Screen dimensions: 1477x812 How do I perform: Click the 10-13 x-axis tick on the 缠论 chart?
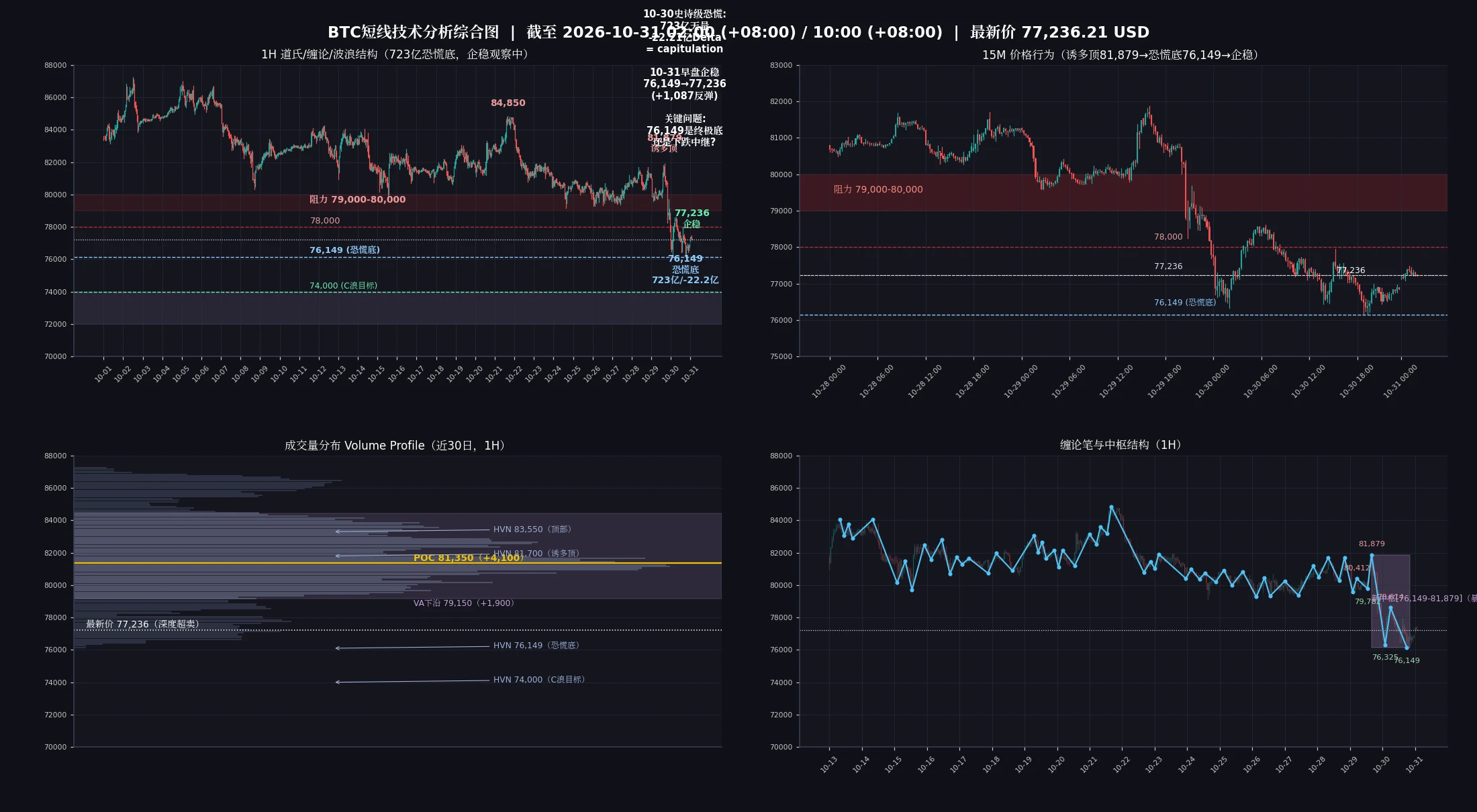828,764
